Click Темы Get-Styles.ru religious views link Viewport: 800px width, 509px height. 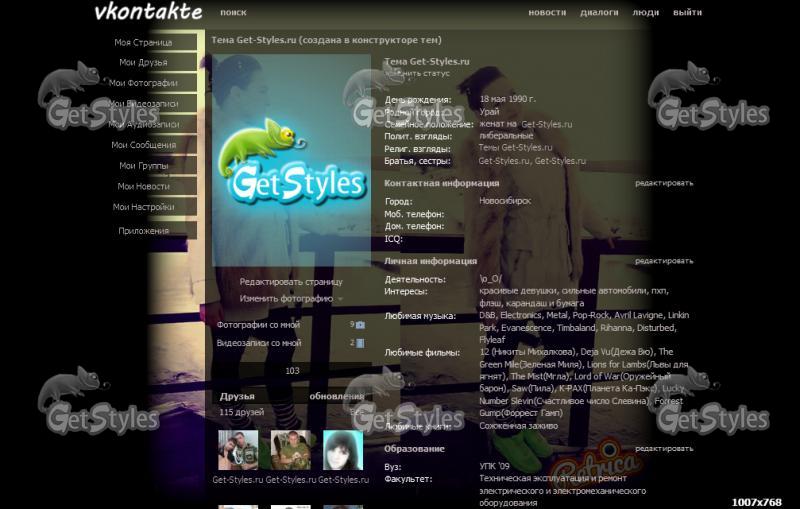coord(516,147)
